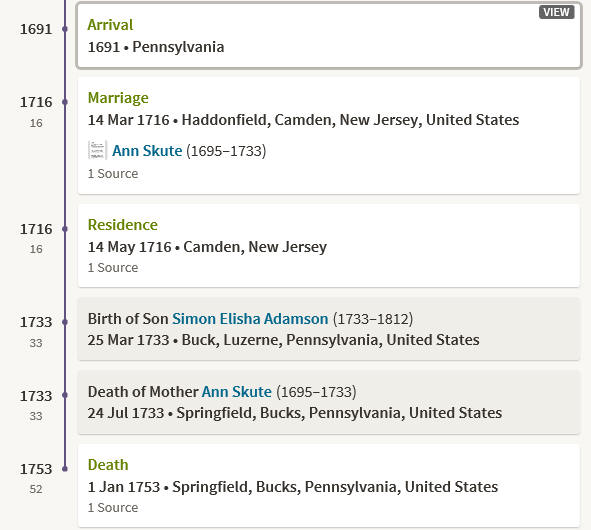
Task: Select the 1716 Marriage timeline dot
Action: pos(65,102)
